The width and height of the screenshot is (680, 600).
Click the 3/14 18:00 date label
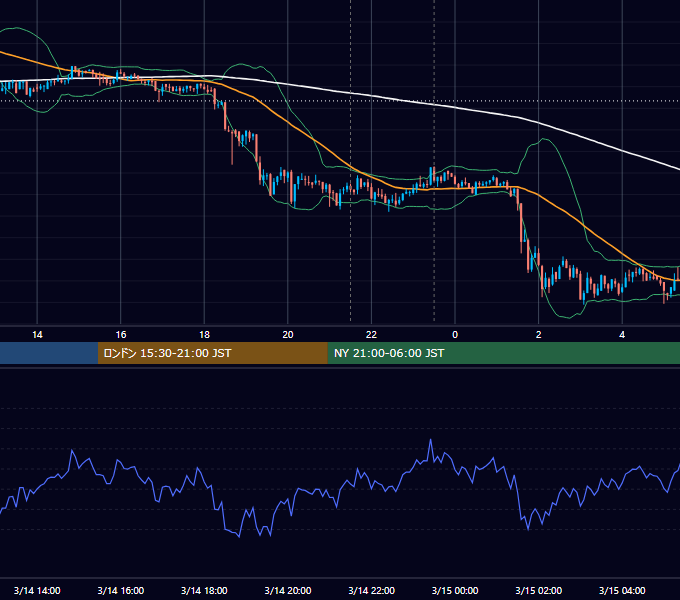(x=204, y=590)
